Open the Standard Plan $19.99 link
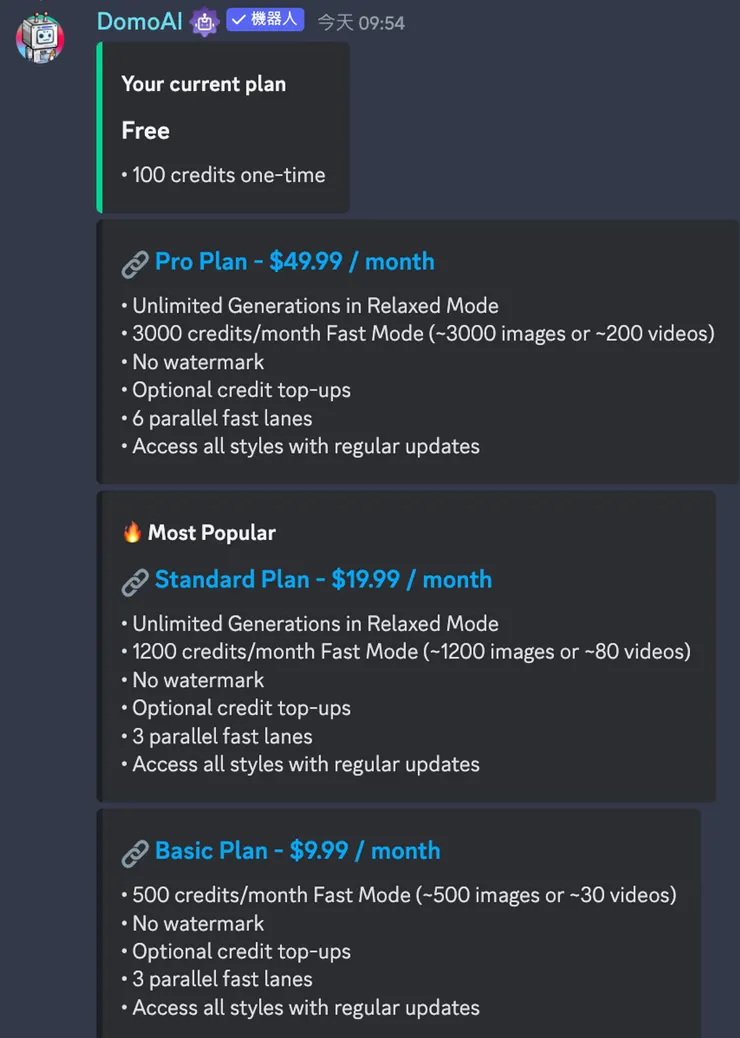 coord(322,580)
